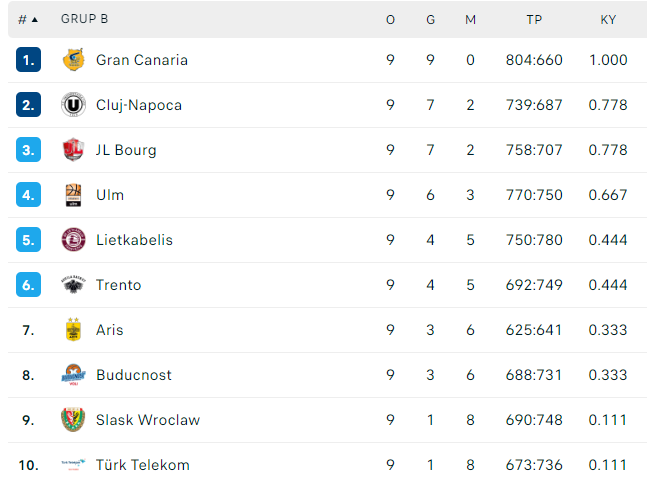
Task: Open the JL Bourg team logo
Action: coord(73,150)
